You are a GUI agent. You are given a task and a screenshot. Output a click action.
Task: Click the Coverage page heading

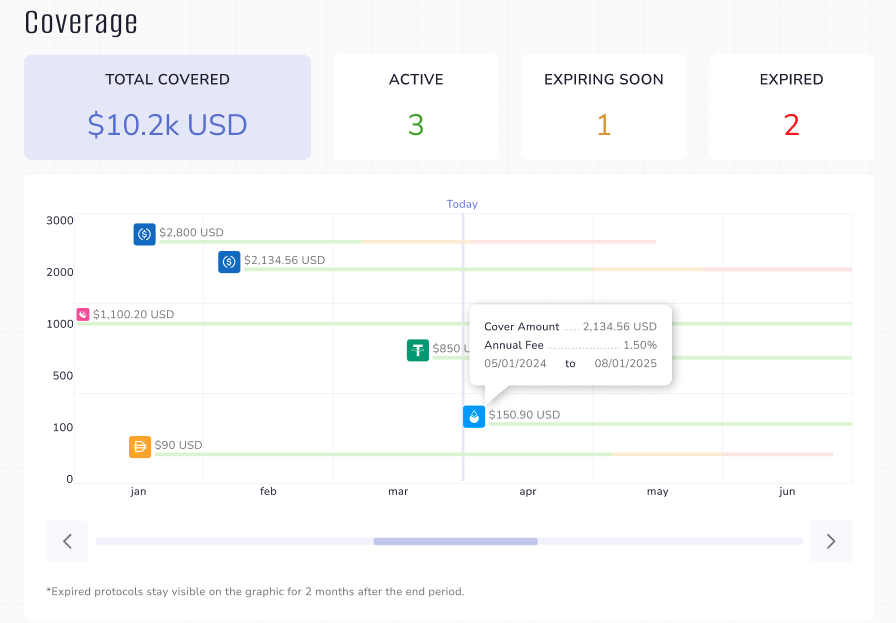pyautogui.click(x=81, y=23)
